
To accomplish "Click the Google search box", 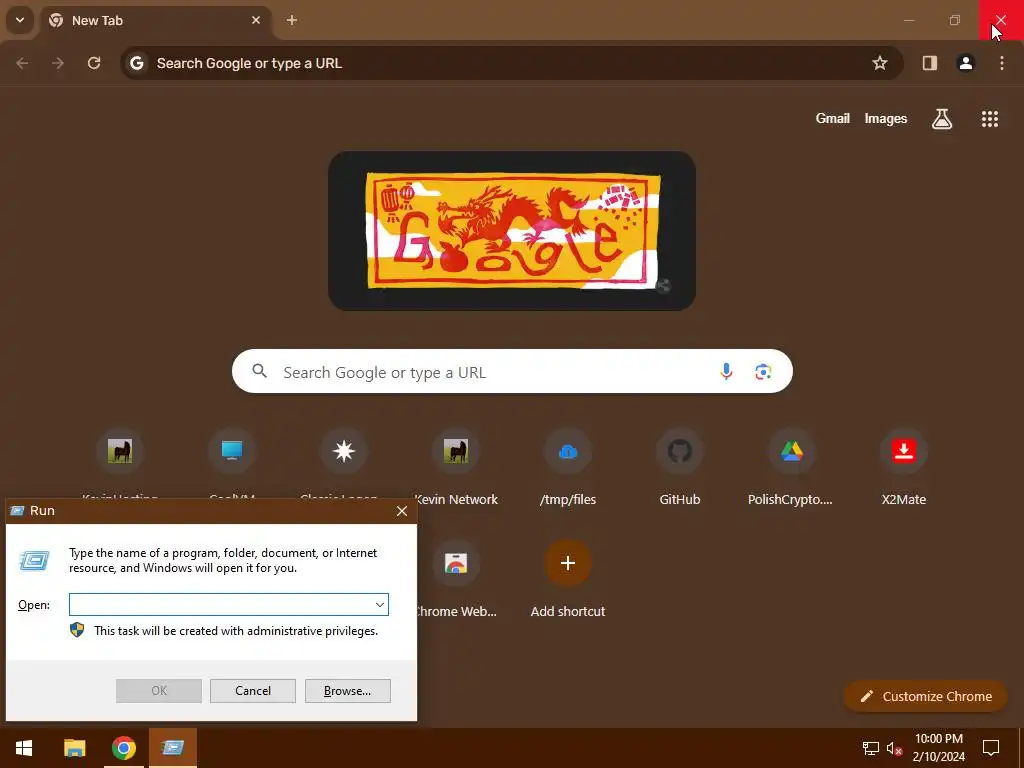I will coord(512,372).
